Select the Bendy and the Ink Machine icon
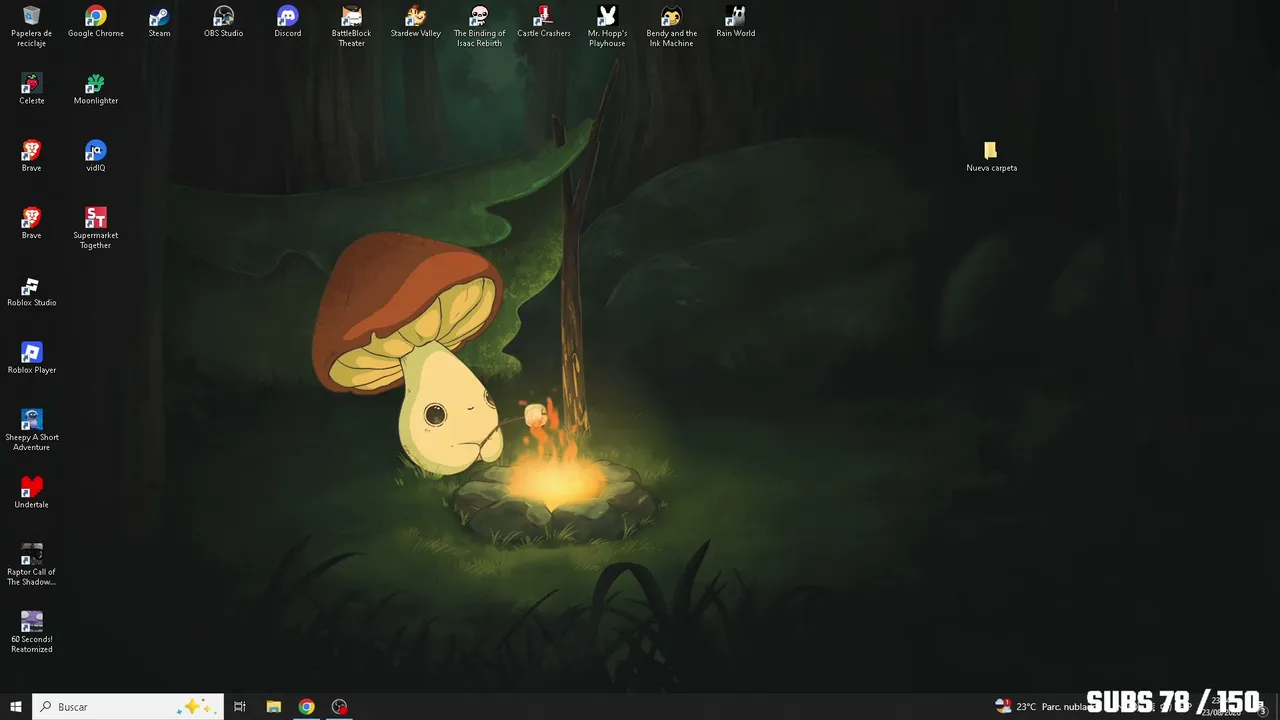Screen dimensions: 1280x720 pos(671,26)
